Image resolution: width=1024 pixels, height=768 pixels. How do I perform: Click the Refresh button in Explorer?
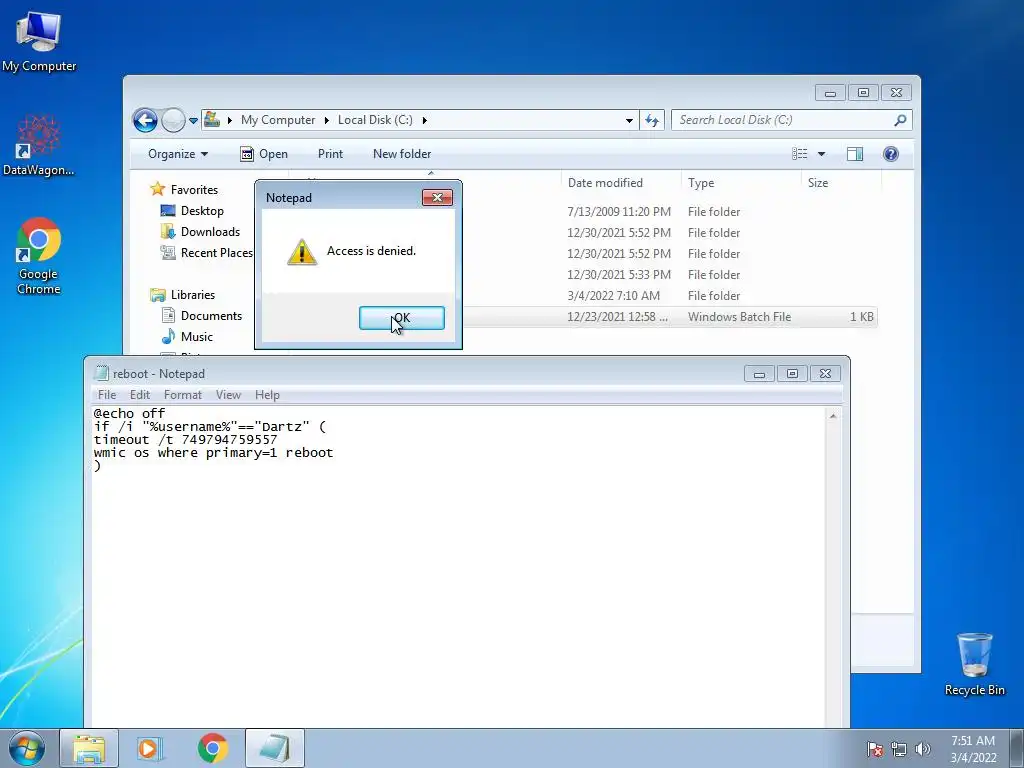tap(652, 120)
